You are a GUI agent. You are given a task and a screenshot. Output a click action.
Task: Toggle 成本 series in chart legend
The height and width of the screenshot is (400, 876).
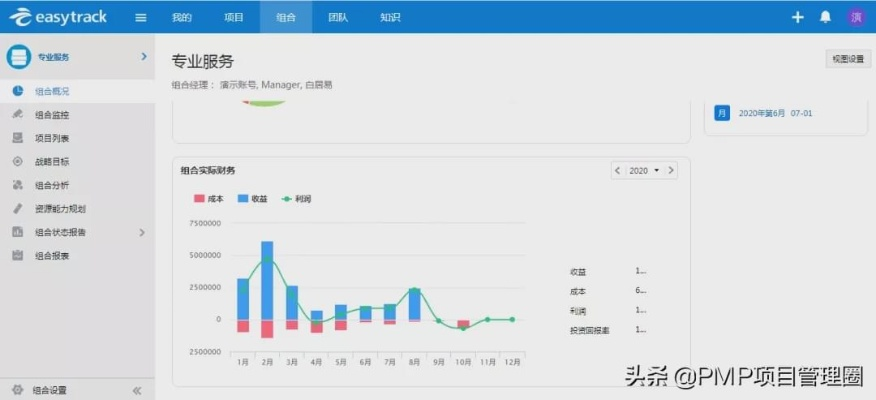[208, 199]
